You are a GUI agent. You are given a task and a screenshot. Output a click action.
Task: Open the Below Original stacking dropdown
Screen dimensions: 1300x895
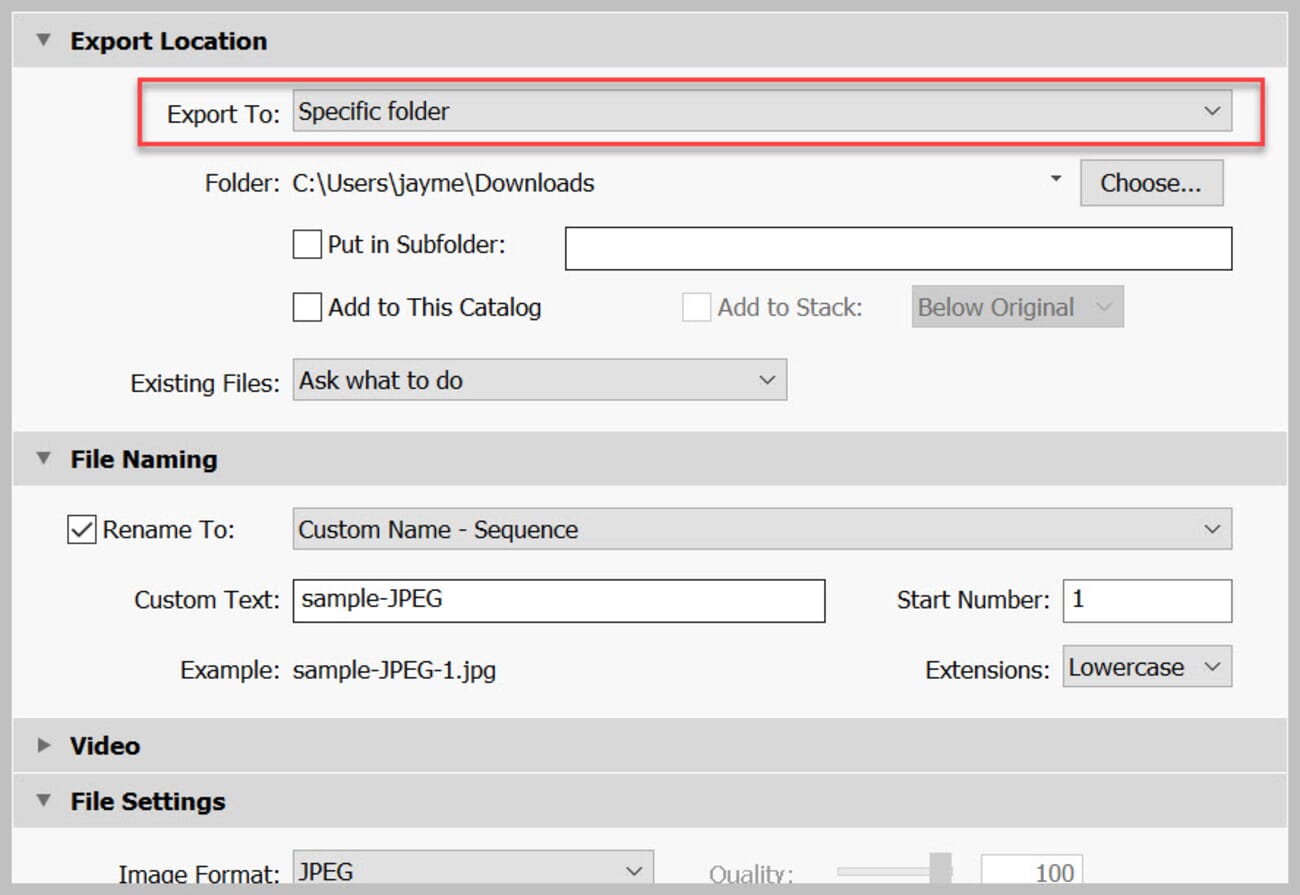tap(1016, 307)
